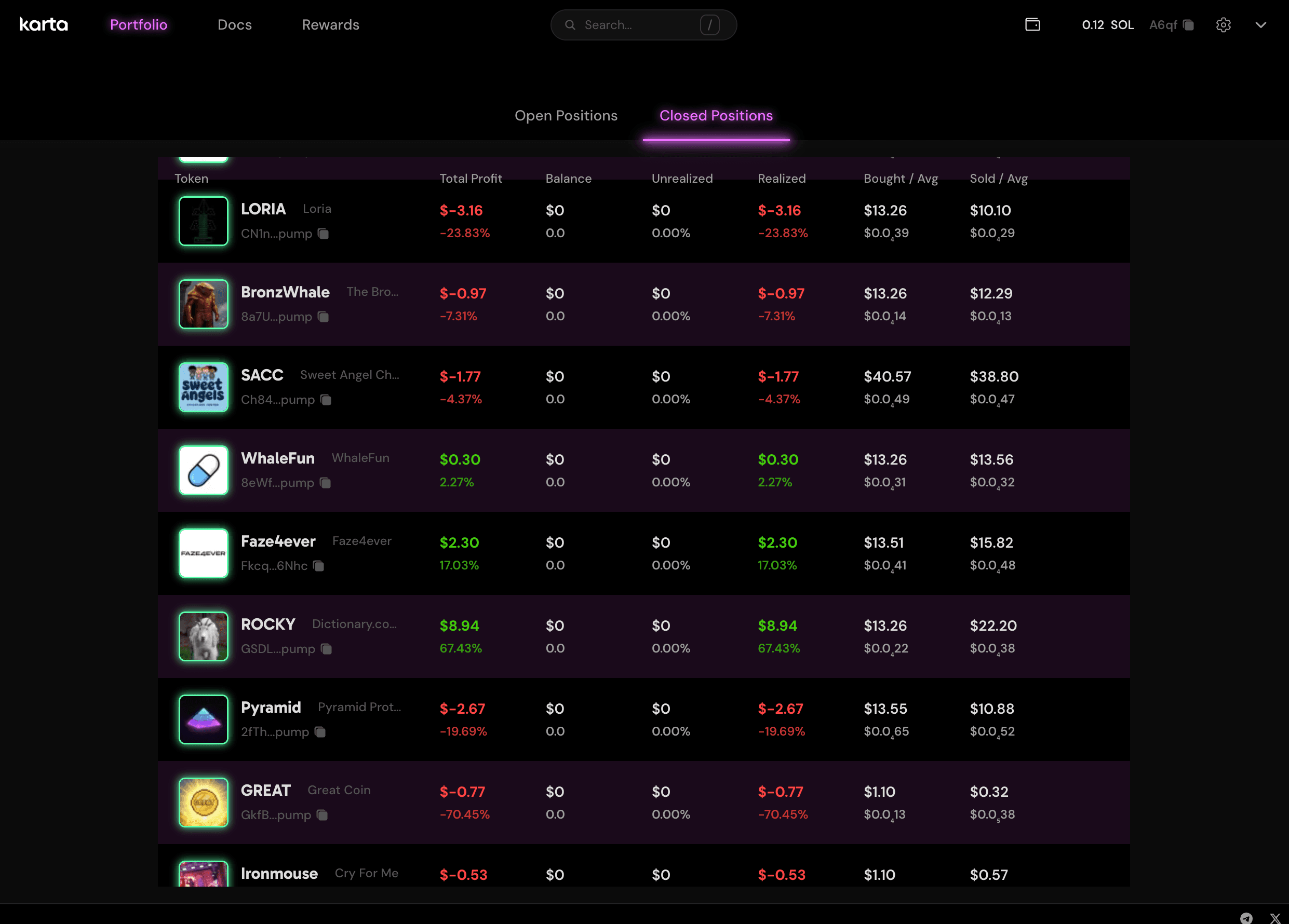
Task: Open the Rewards page
Action: click(330, 25)
